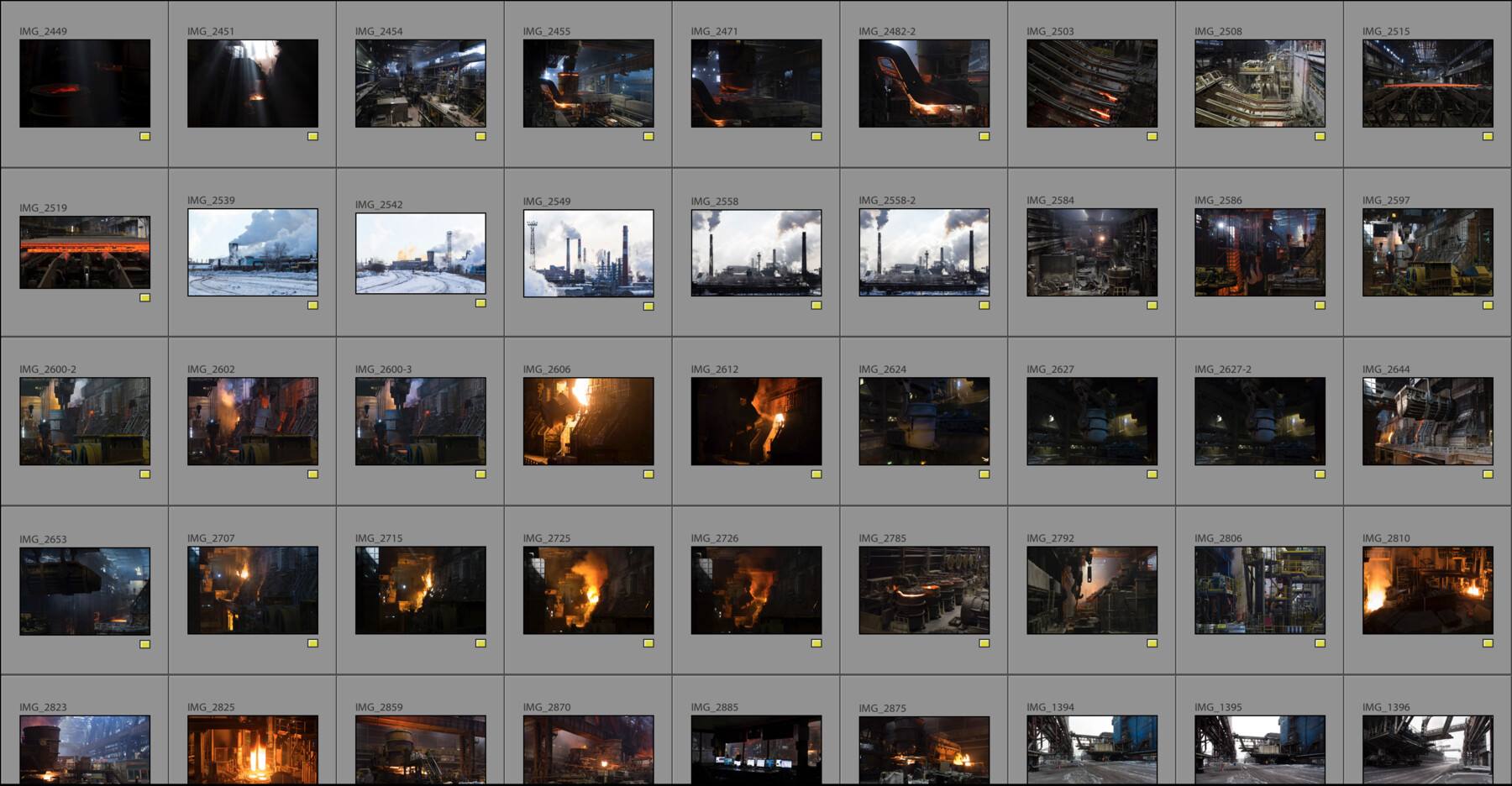Click the filename text IMG_2558-2
The width and height of the screenshot is (1512, 786).
tap(886, 200)
